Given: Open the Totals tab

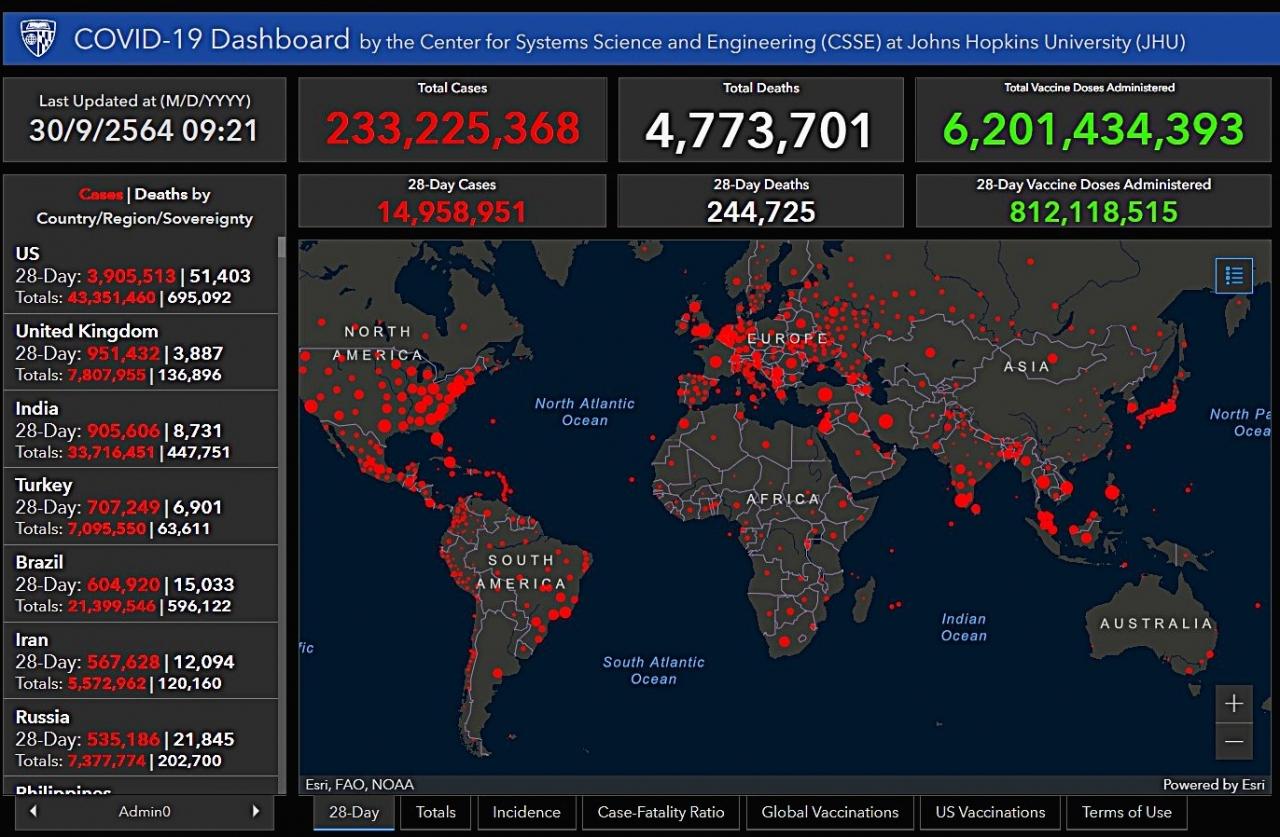Looking at the screenshot, I should pos(435,812).
